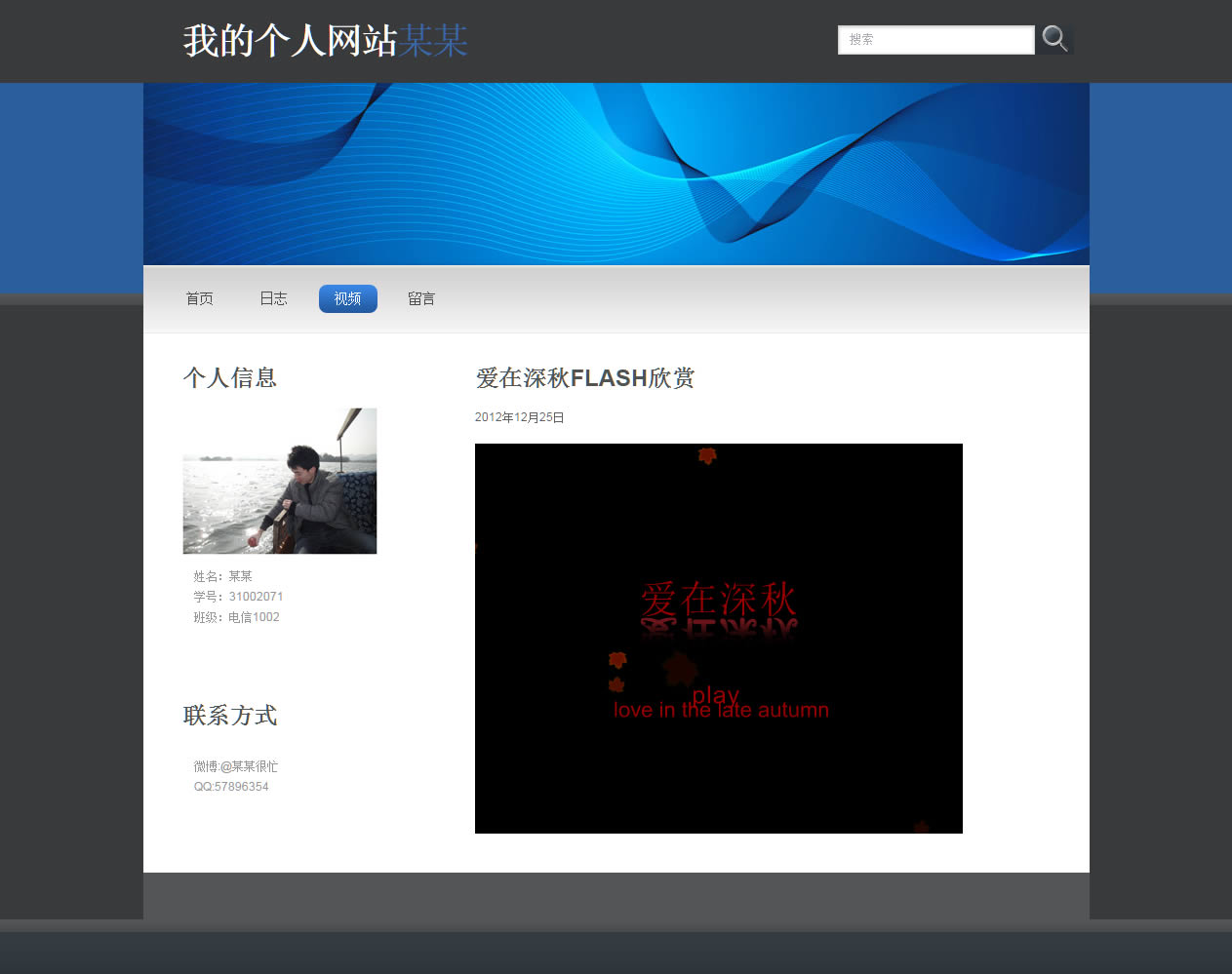Click the maple leaf at top of Flash player

tap(707, 455)
